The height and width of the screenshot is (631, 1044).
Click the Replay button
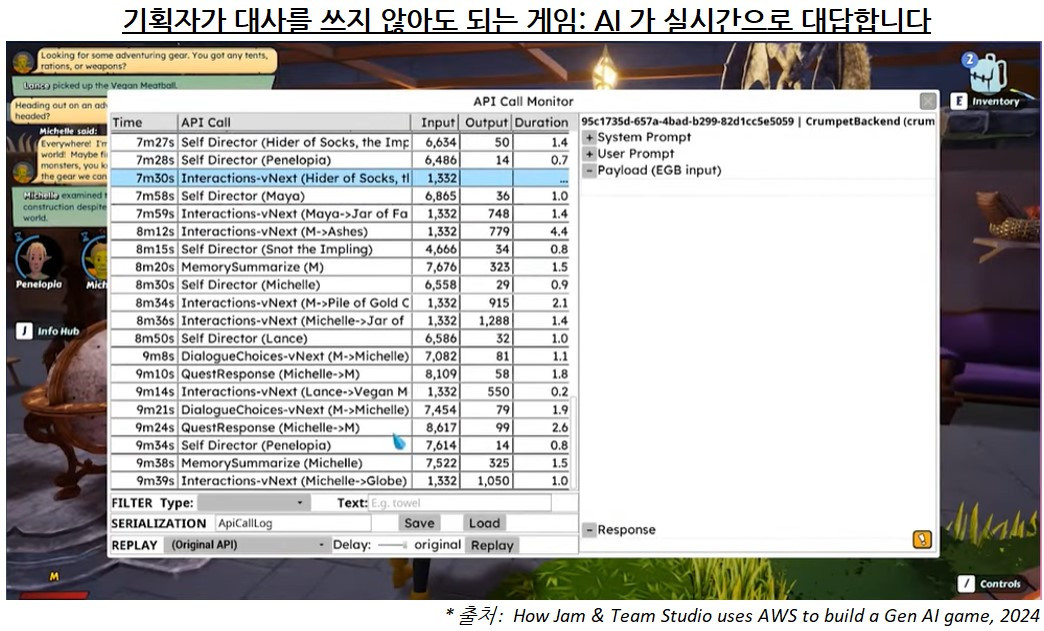click(492, 545)
